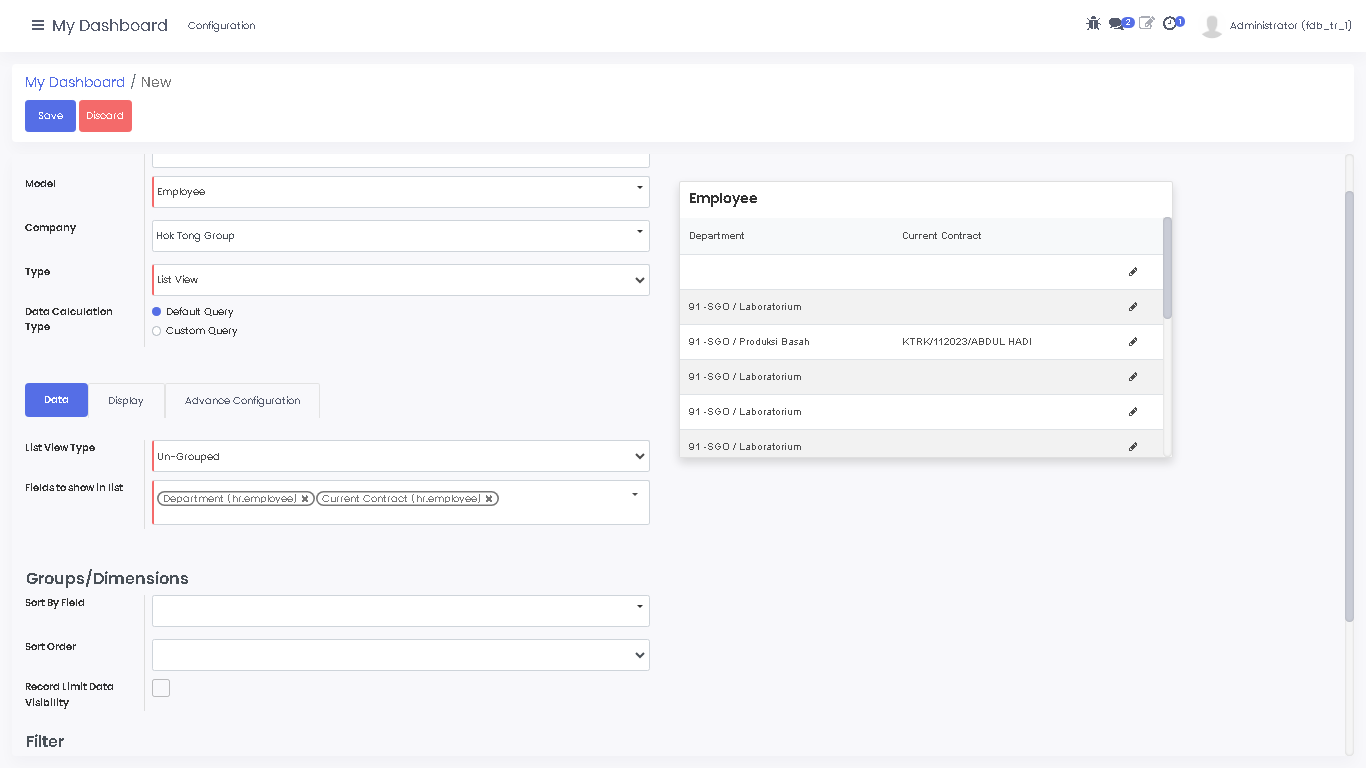Open the List View Type dropdown
Screen dimensions: 1366x768
coord(400,457)
